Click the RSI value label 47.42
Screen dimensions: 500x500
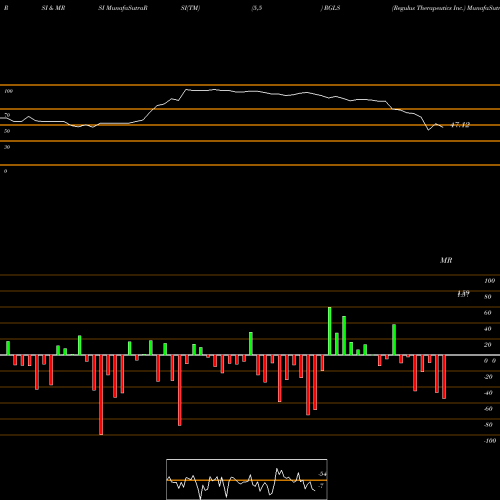tap(460, 125)
